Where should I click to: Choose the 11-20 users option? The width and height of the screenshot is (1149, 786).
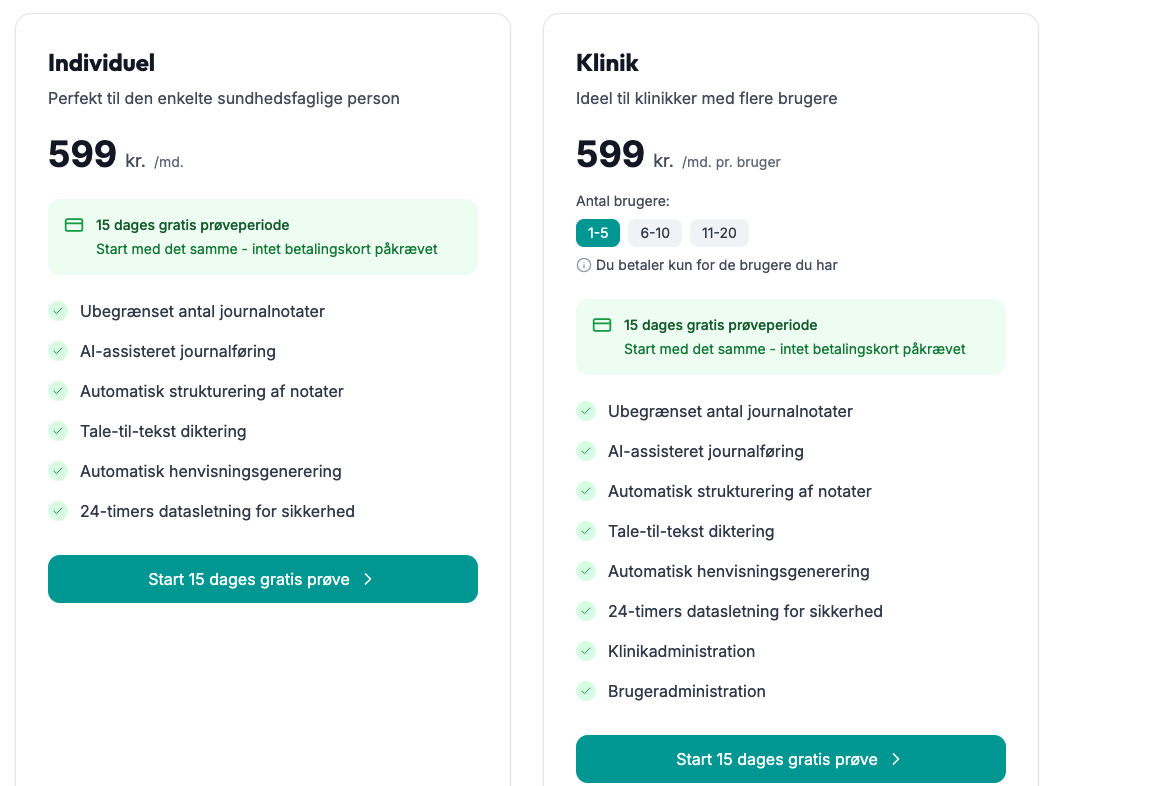click(719, 233)
